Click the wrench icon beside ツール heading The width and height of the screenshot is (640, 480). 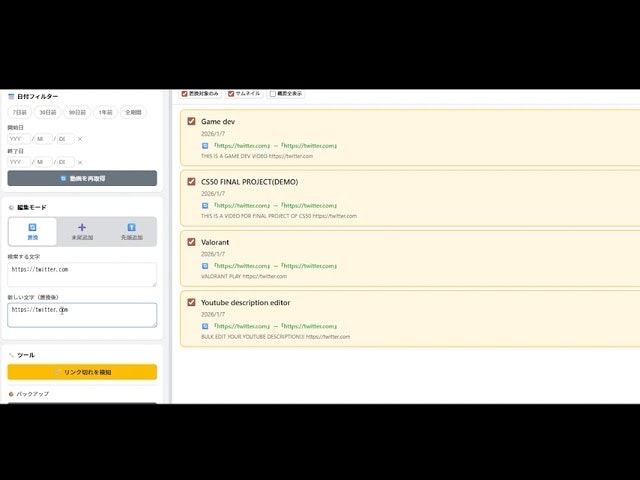[x=11, y=355]
